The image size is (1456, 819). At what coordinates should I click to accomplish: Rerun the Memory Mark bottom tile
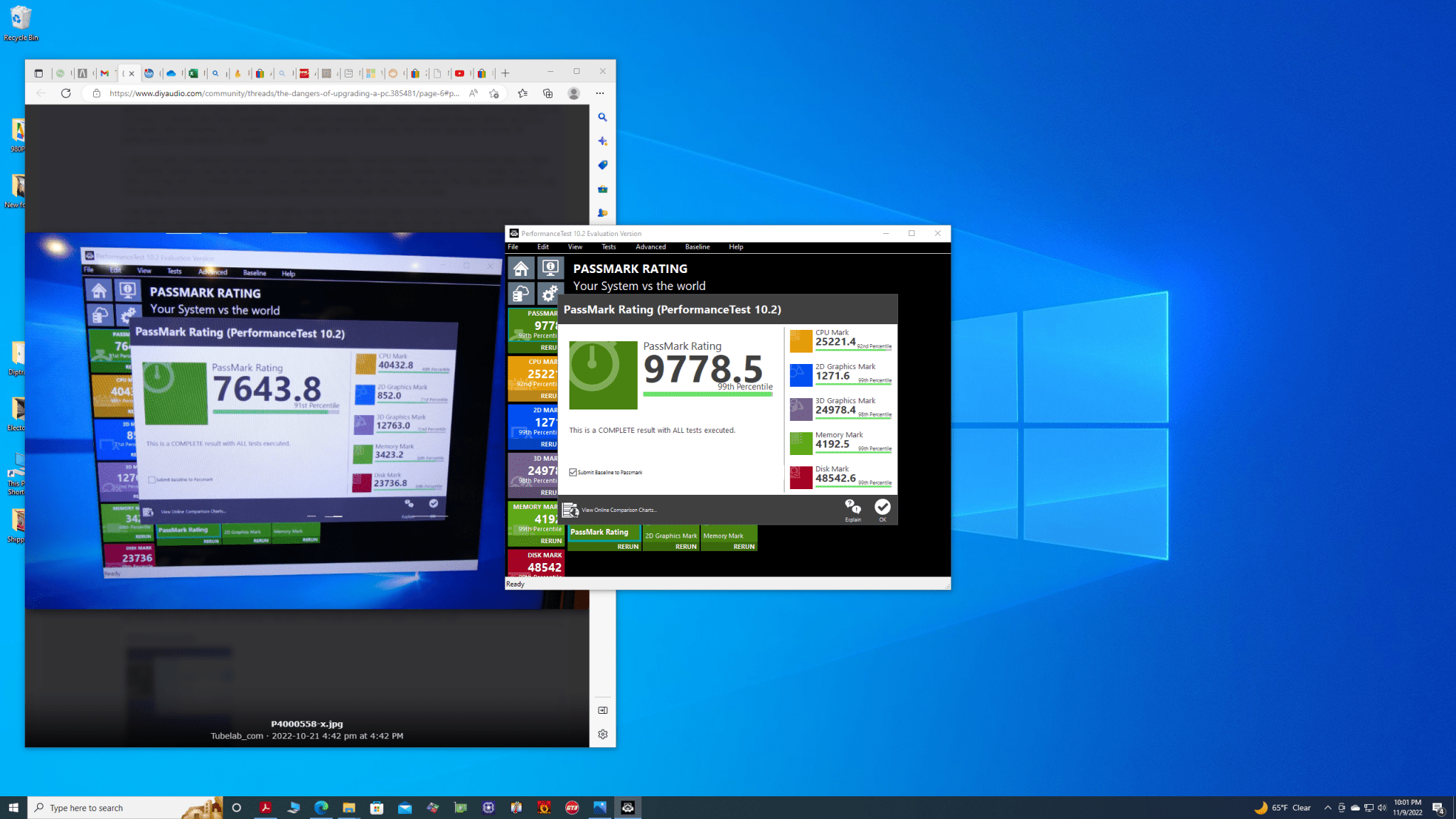pyautogui.click(x=744, y=547)
